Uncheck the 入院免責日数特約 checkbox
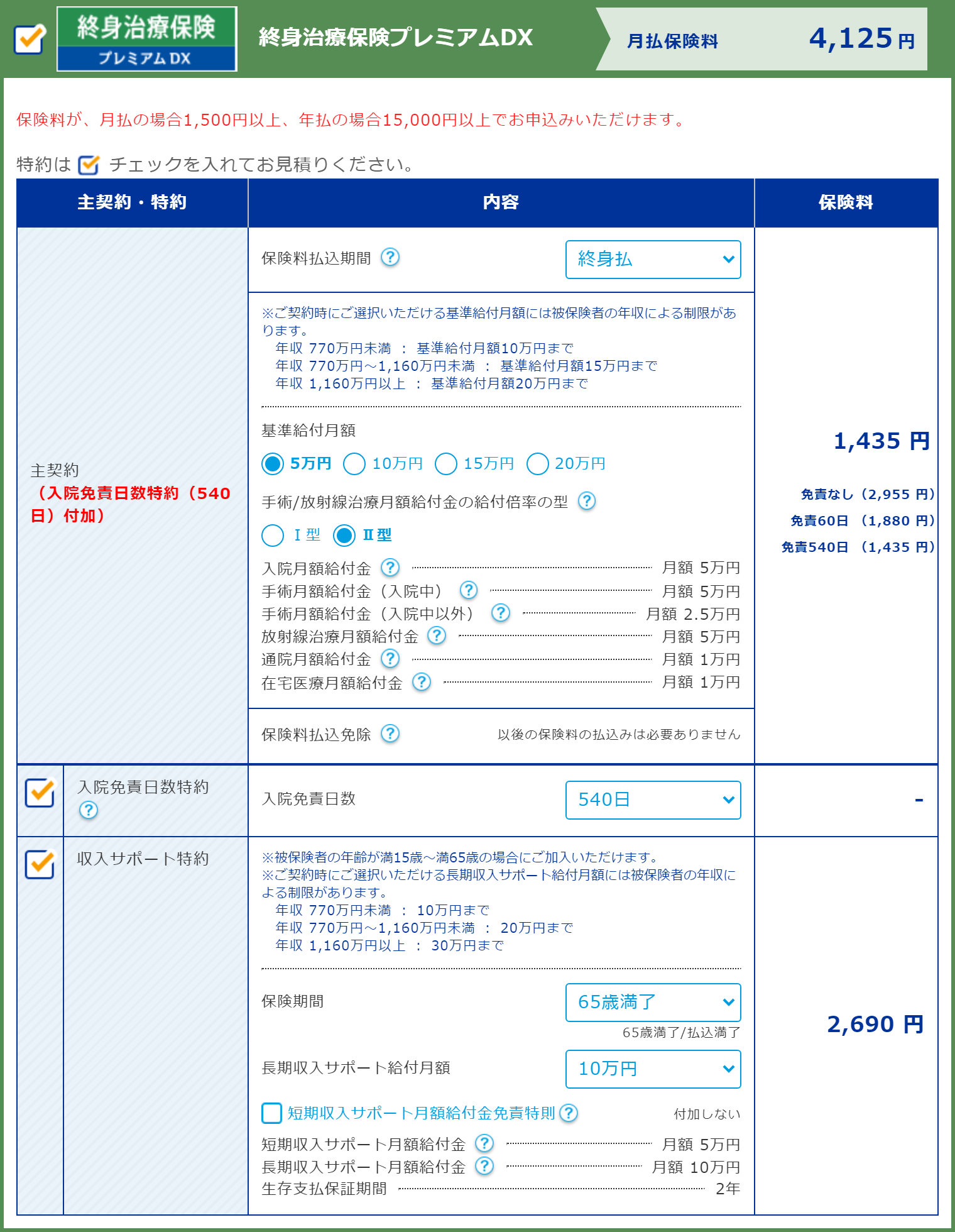This screenshot has width=955, height=1232. 40,792
